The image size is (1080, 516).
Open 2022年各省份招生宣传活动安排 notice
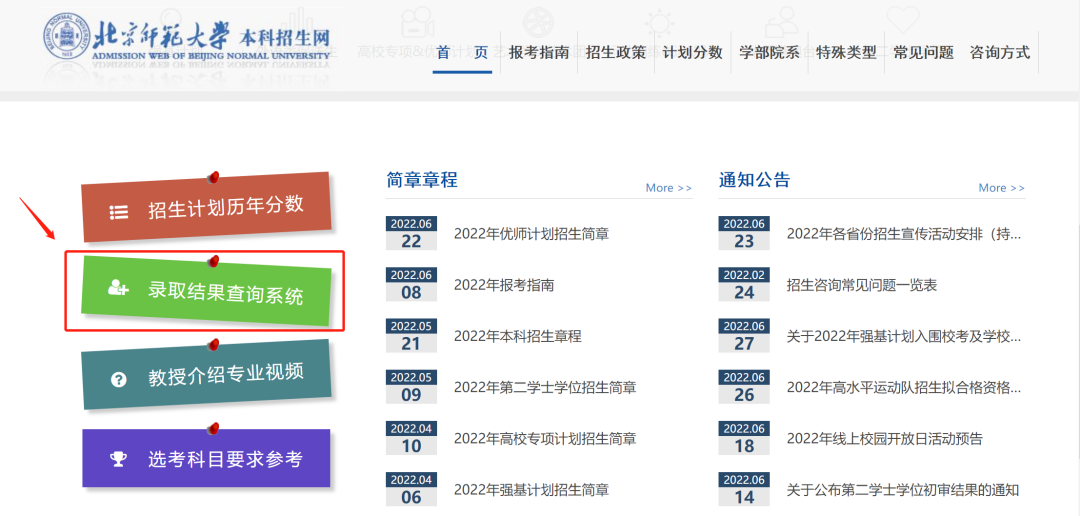click(x=904, y=234)
